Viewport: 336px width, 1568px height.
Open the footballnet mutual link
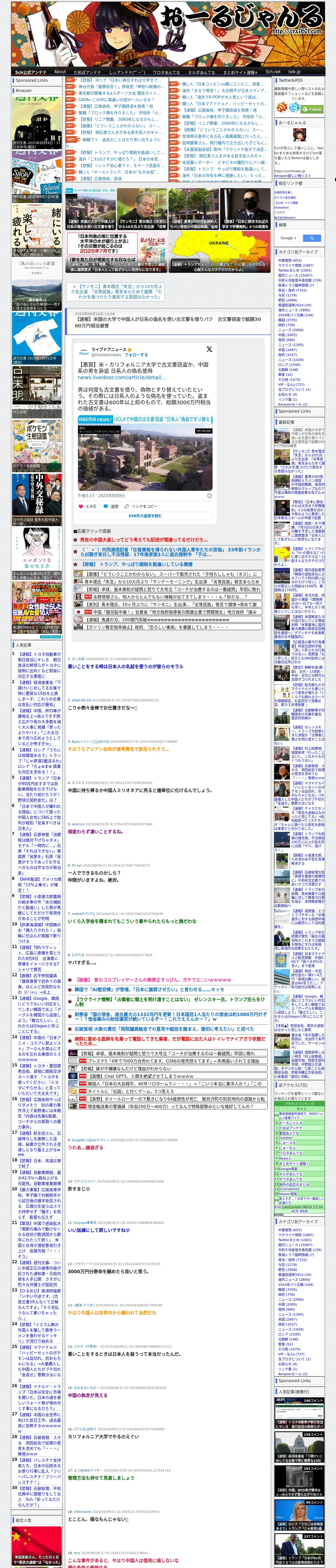coord(282,207)
